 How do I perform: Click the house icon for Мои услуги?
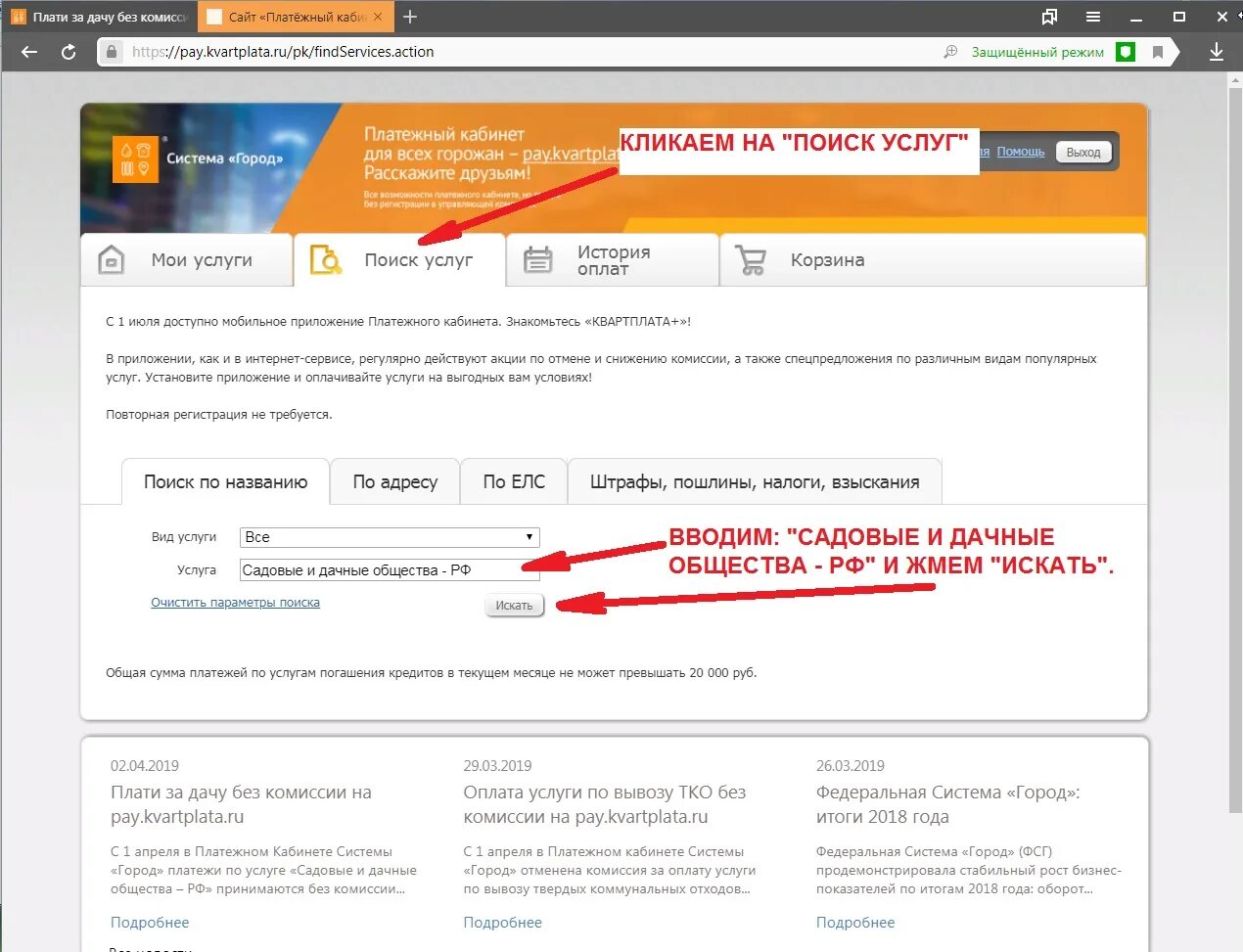tap(112, 259)
